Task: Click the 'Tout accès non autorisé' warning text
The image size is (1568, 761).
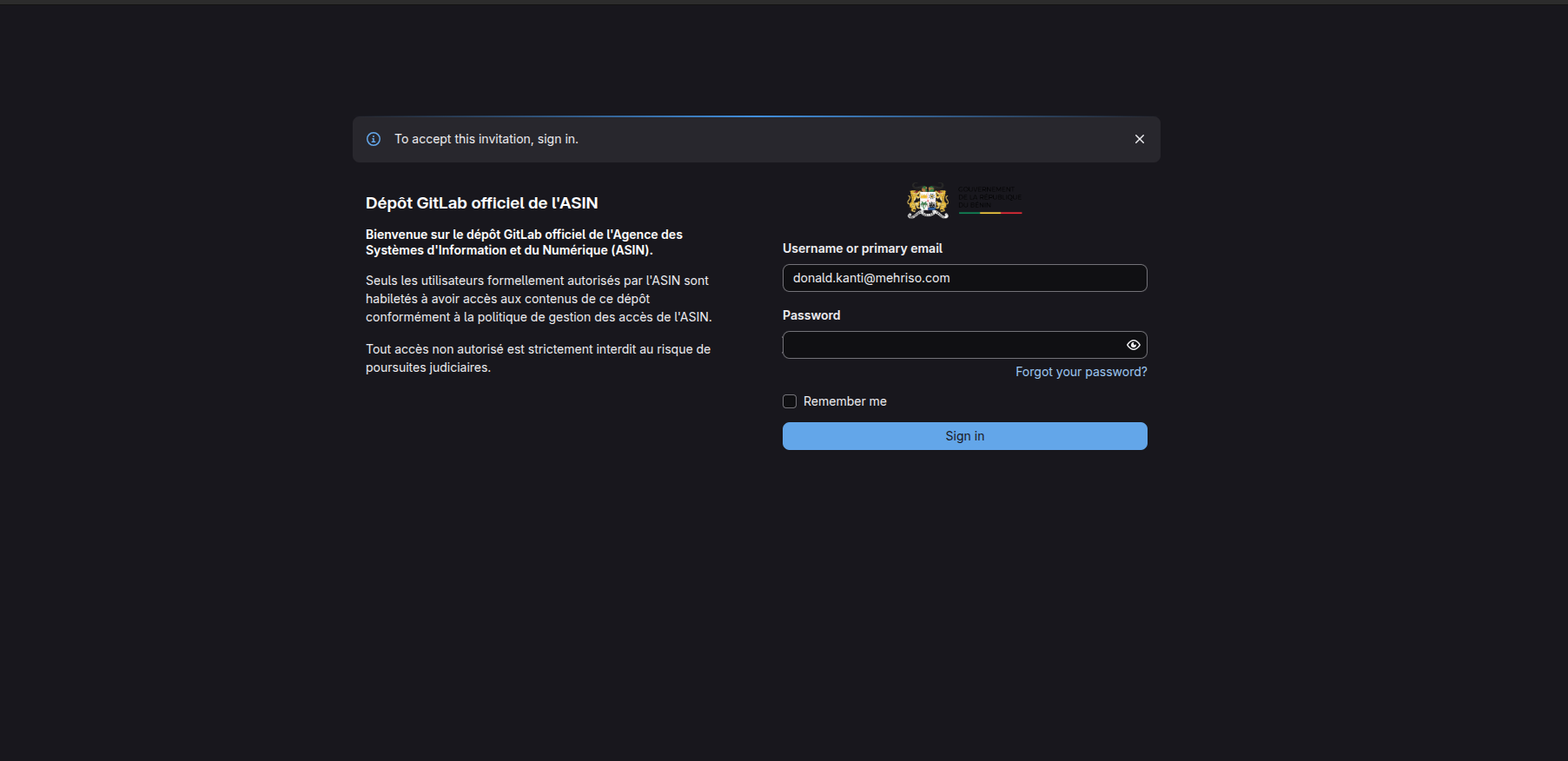Action: point(538,358)
